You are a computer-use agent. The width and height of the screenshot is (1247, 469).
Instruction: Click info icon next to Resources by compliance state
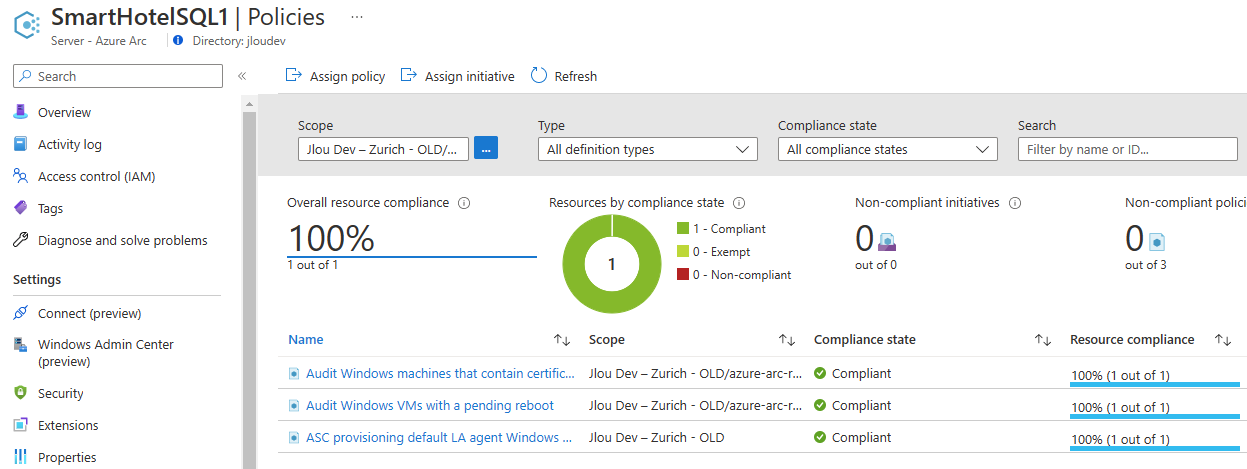click(739, 202)
